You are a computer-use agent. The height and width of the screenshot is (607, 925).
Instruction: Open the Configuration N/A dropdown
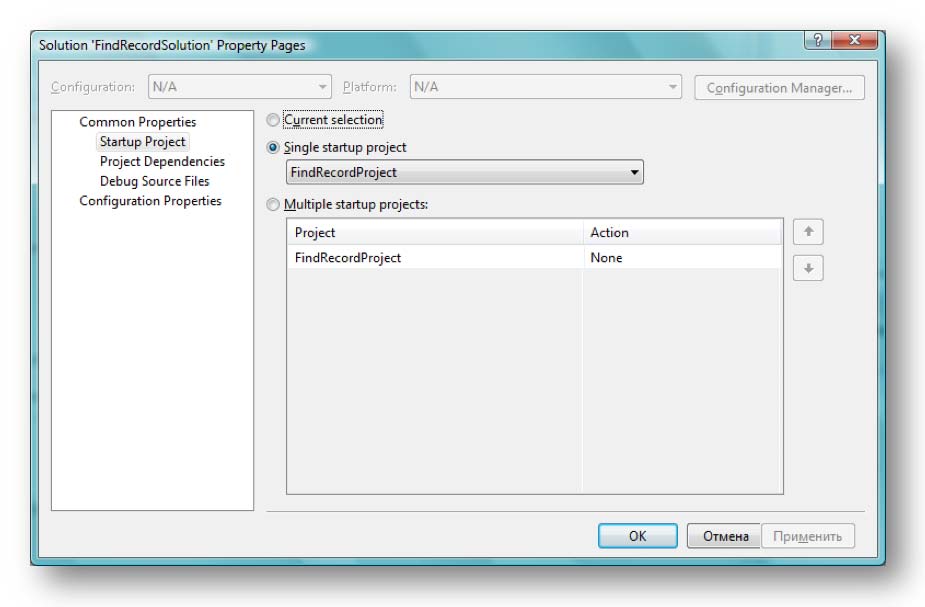pyautogui.click(x=240, y=87)
